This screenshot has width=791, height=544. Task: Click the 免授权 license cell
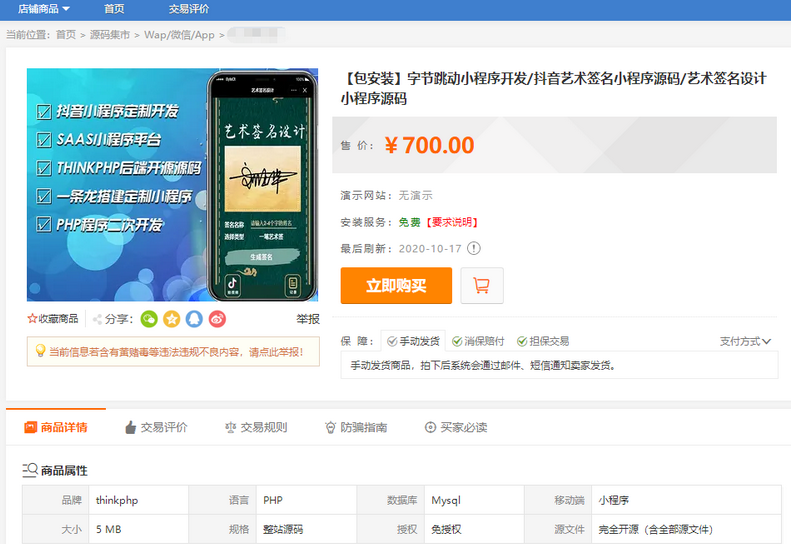click(x=474, y=529)
